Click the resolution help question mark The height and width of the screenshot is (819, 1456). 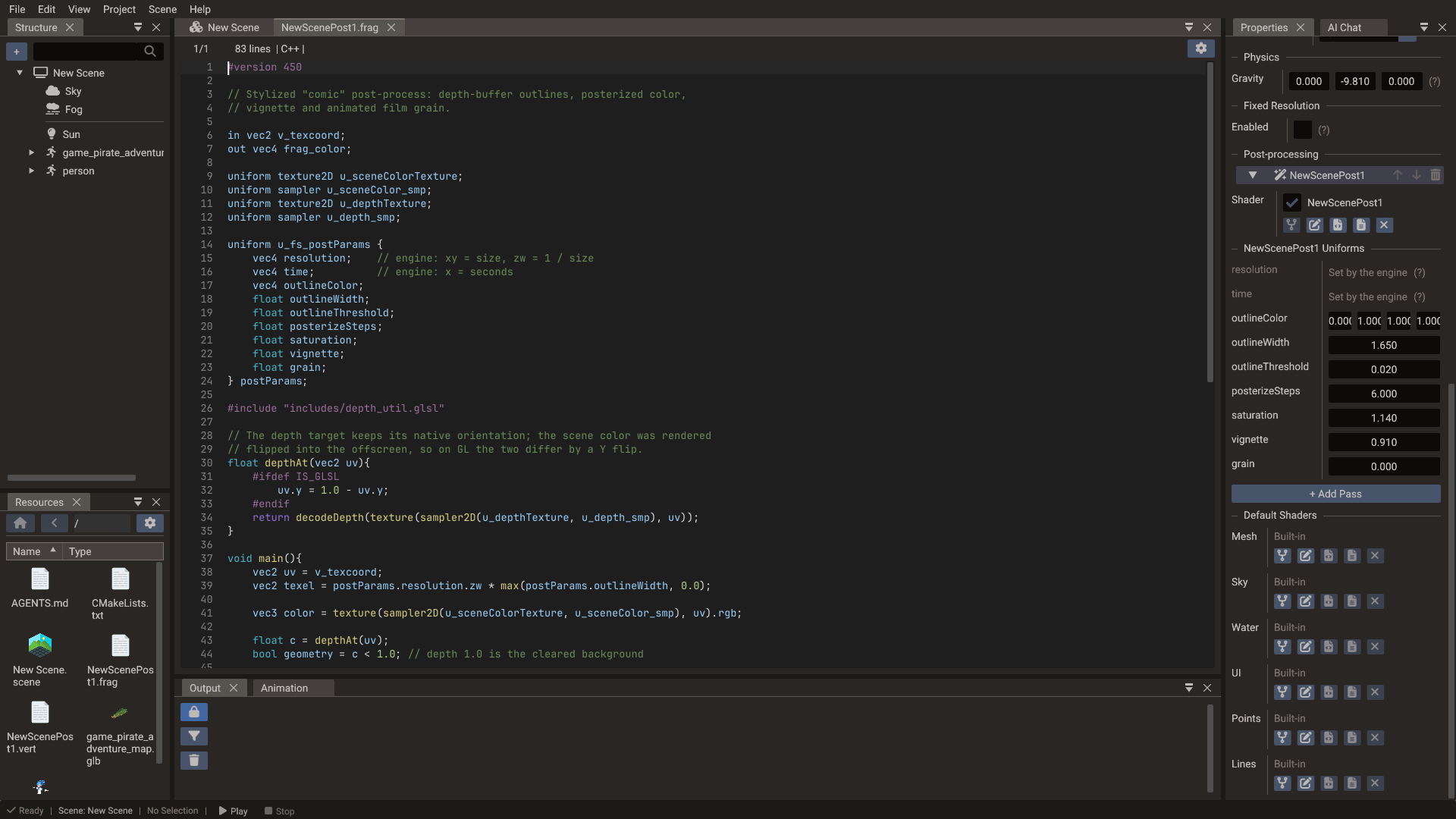click(x=1420, y=272)
